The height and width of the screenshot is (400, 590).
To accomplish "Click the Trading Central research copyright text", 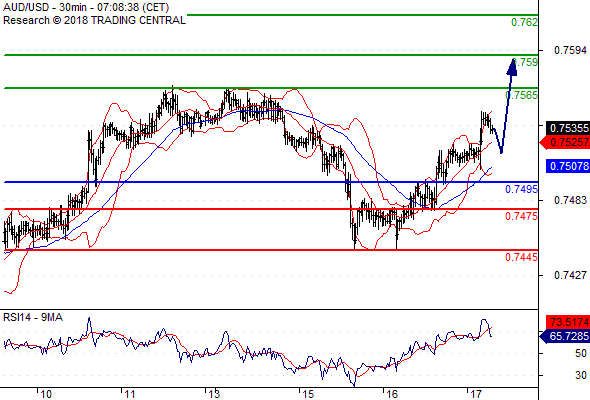I will pos(94,20).
